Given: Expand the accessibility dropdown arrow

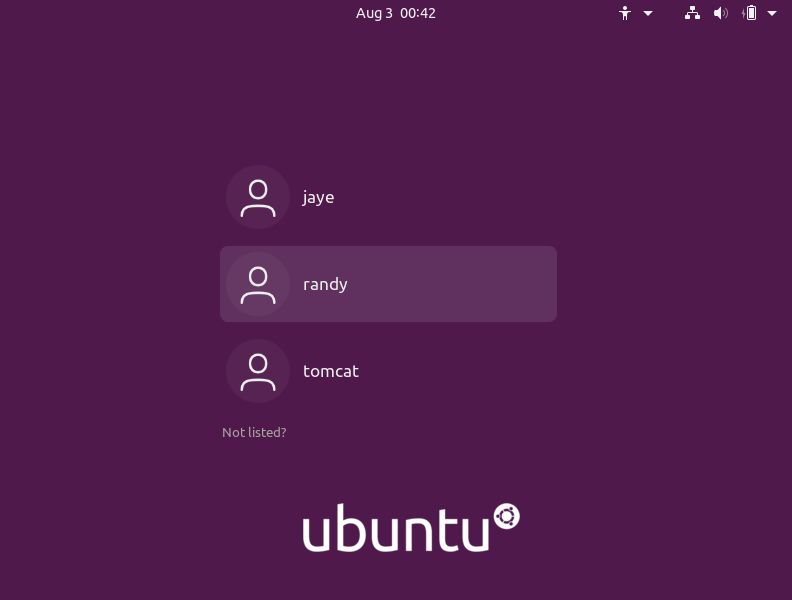Looking at the screenshot, I should click(x=648, y=14).
